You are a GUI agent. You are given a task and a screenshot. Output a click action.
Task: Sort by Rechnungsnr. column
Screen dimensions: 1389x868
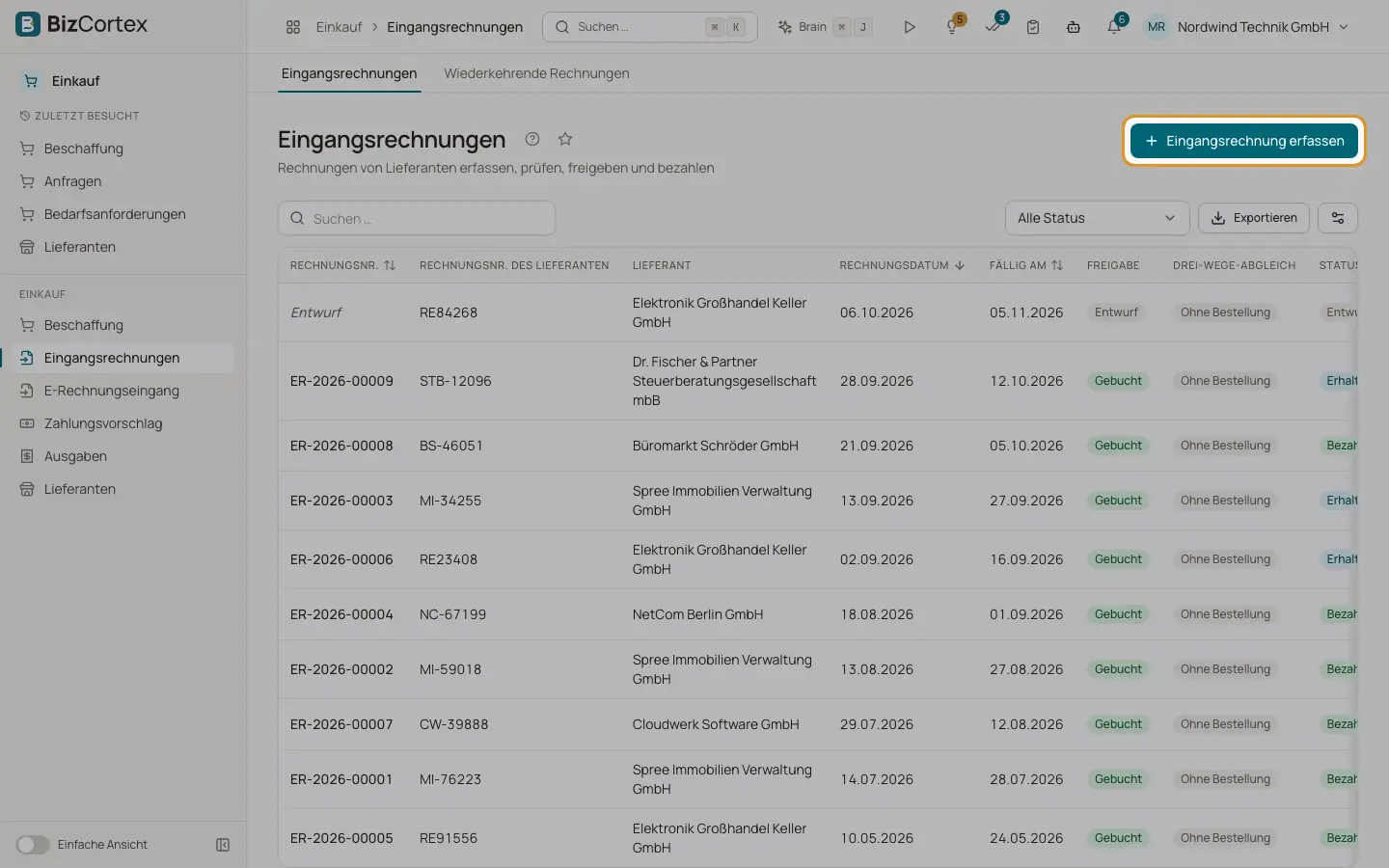(x=342, y=265)
